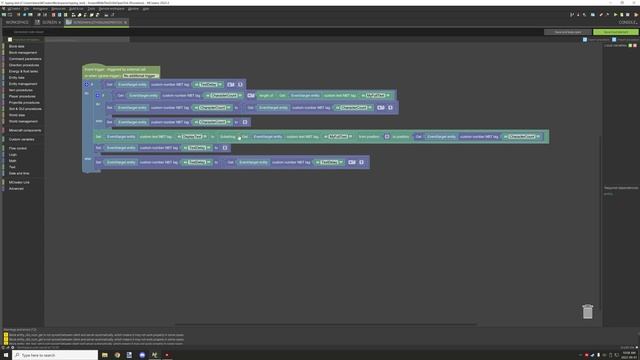Open the Resources menu
This screenshot has height=360, width=640.
coord(58,9)
